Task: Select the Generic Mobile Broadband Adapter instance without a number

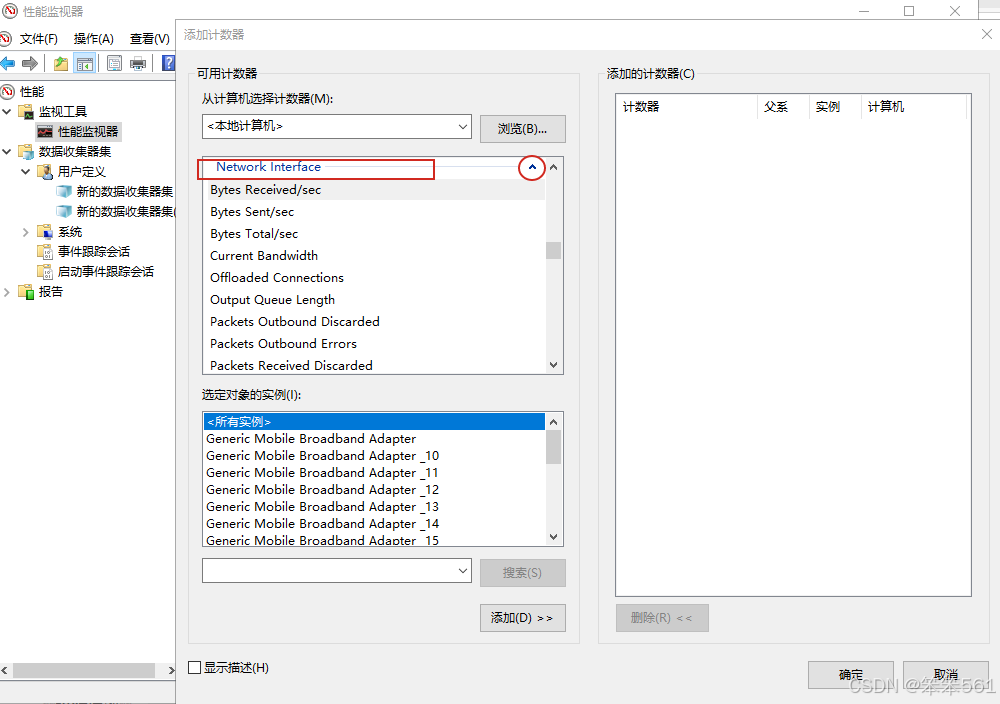Action: point(374,439)
